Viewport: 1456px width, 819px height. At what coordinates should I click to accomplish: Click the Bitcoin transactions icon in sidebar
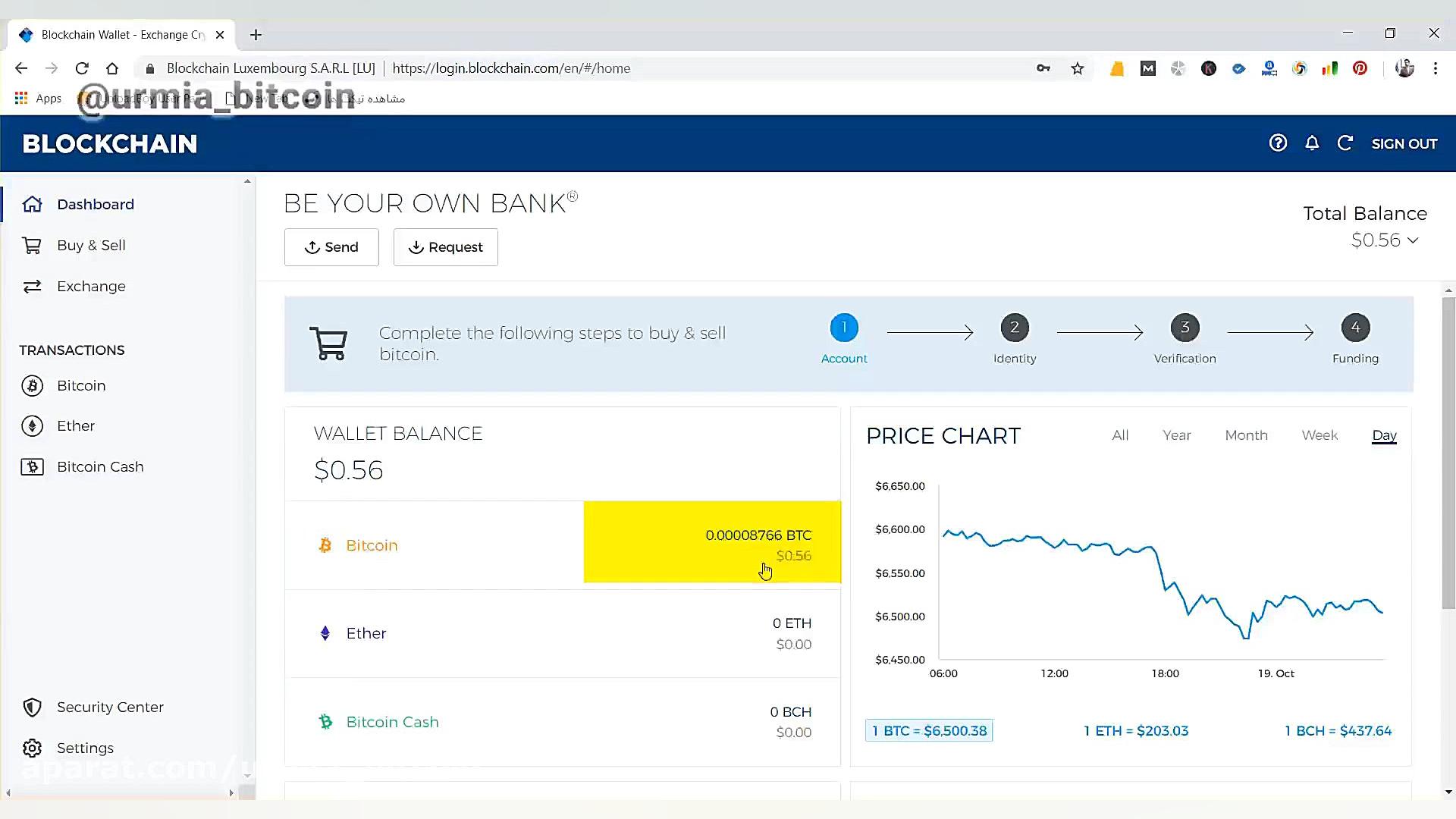[x=32, y=386]
